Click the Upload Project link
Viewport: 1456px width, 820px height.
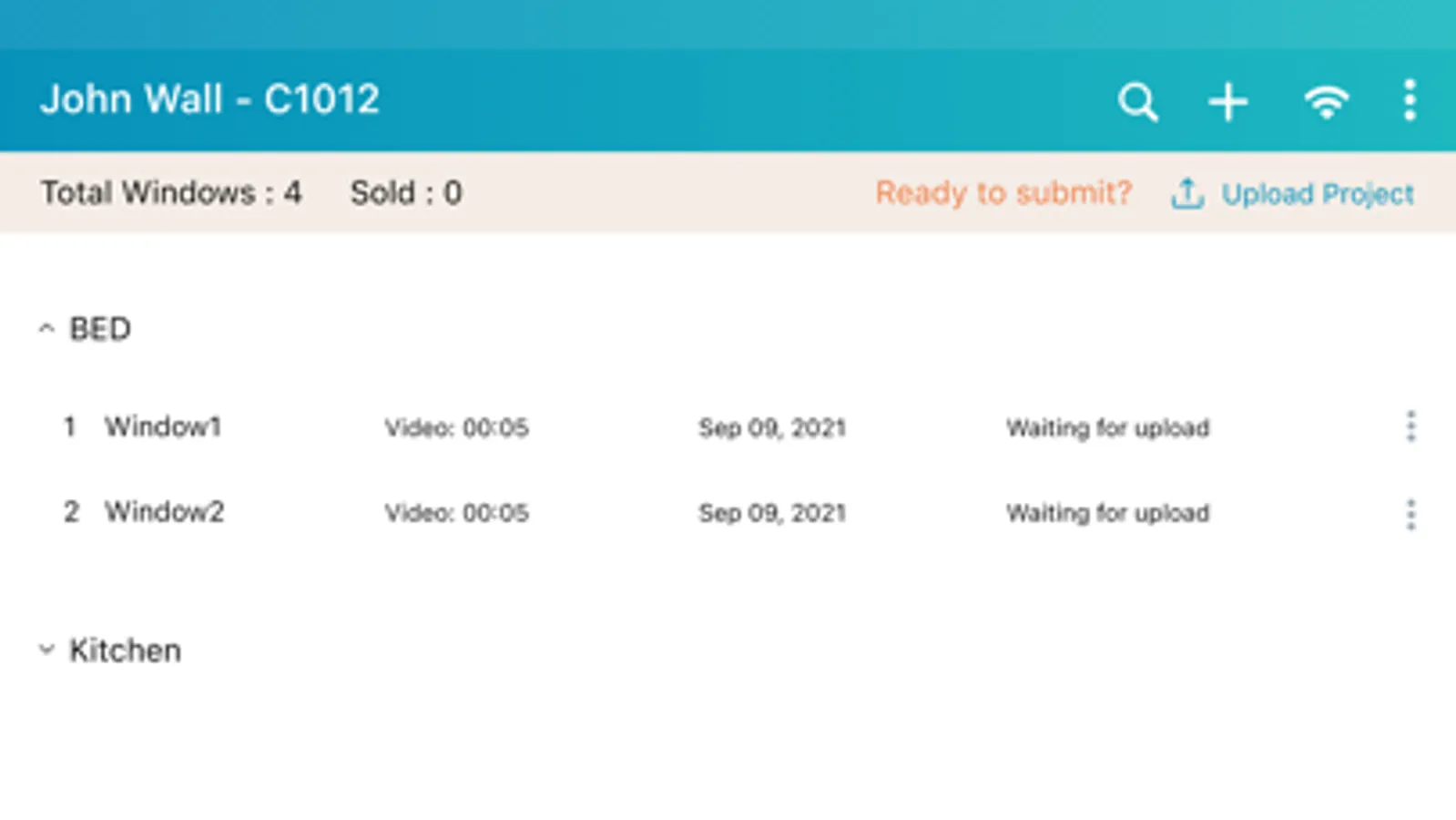point(1317,193)
